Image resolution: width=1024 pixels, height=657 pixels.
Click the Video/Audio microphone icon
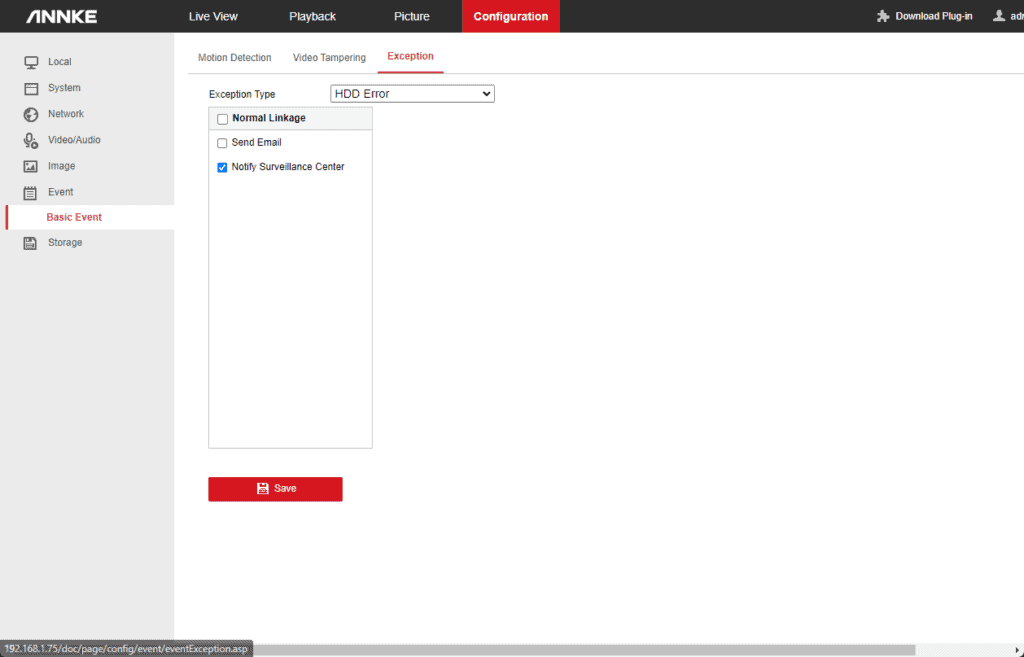(31, 140)
